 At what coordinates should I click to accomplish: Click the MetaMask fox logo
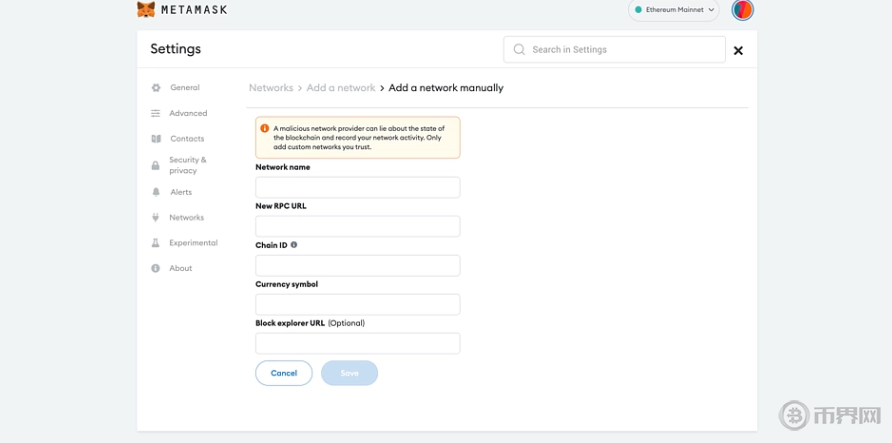click(x=146, y=10)
